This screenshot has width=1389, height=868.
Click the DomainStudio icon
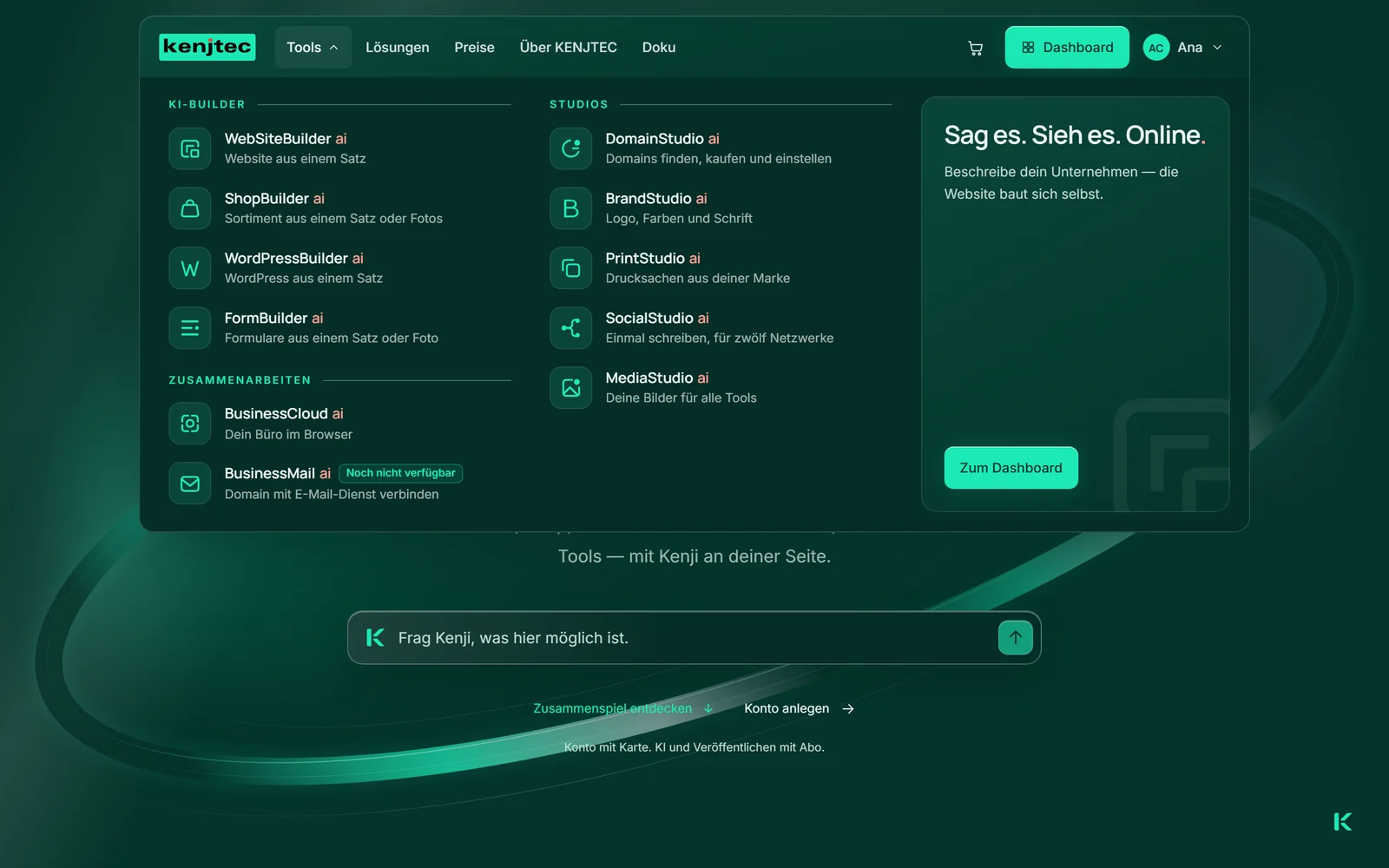coord(570,148)
